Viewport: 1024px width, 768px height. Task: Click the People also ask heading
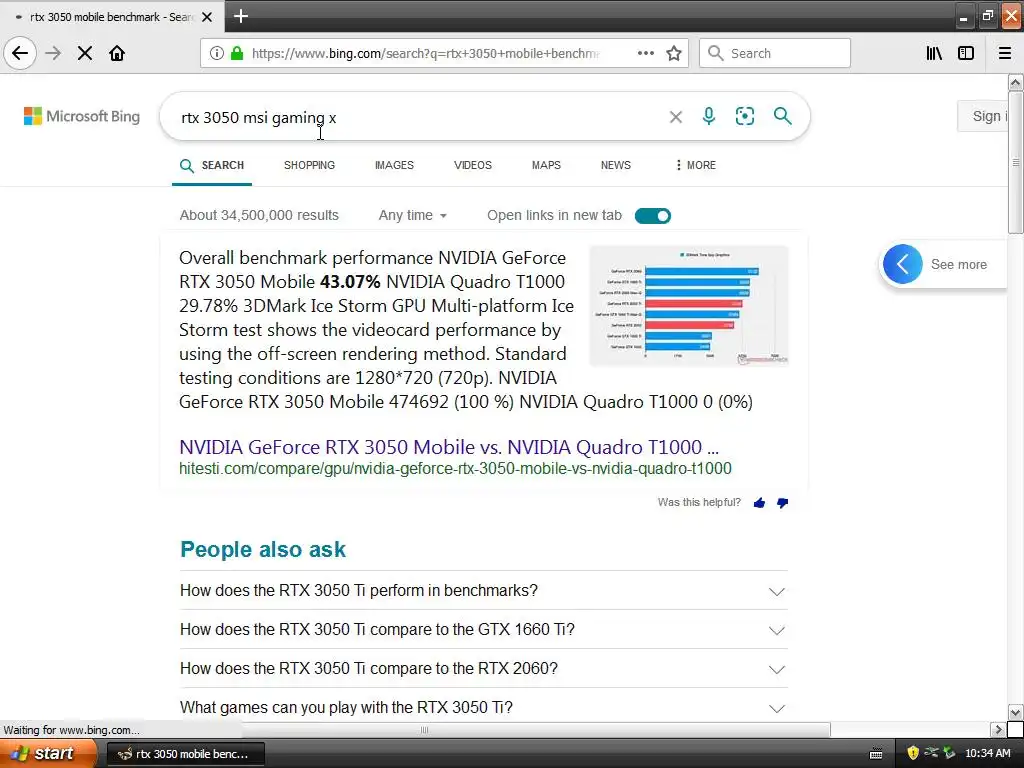(x=263, y=549)
